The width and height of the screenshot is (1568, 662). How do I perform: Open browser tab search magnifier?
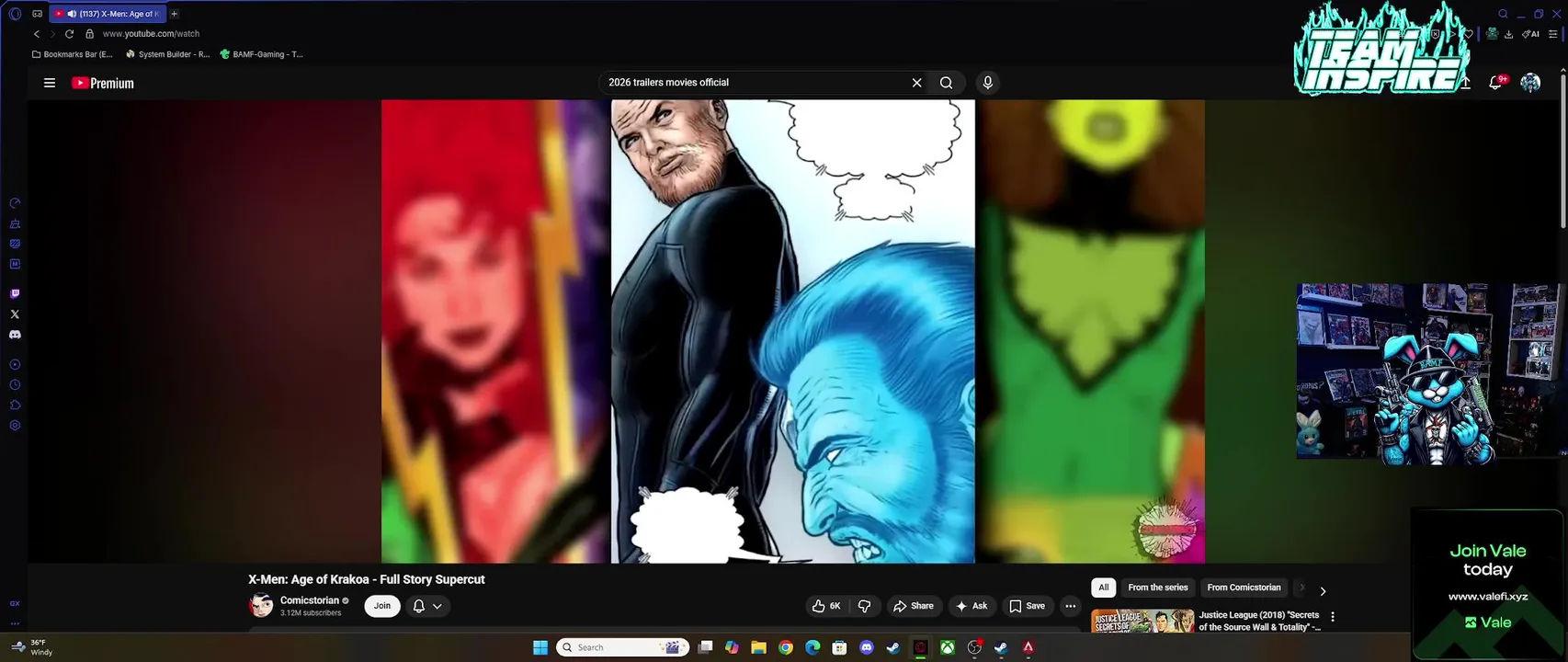1503,14
